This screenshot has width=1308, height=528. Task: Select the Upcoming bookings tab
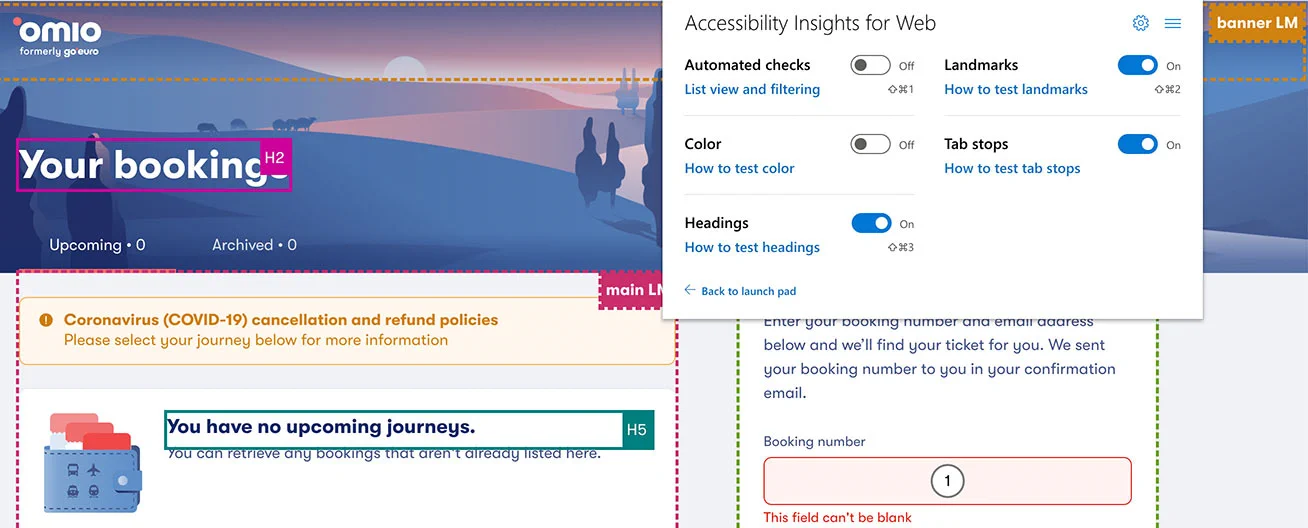pos(97,245)
